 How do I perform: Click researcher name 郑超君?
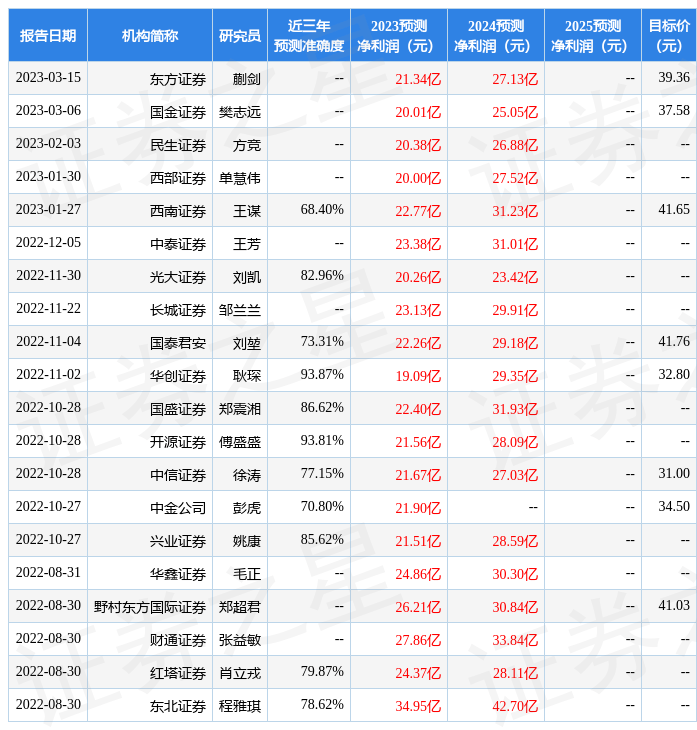(240, 607)
